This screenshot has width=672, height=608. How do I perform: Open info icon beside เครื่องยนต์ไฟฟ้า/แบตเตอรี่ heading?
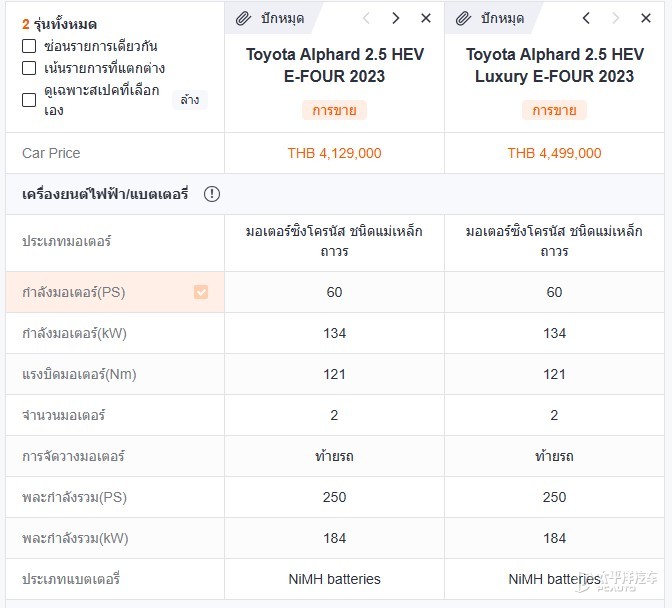[212, 194]
